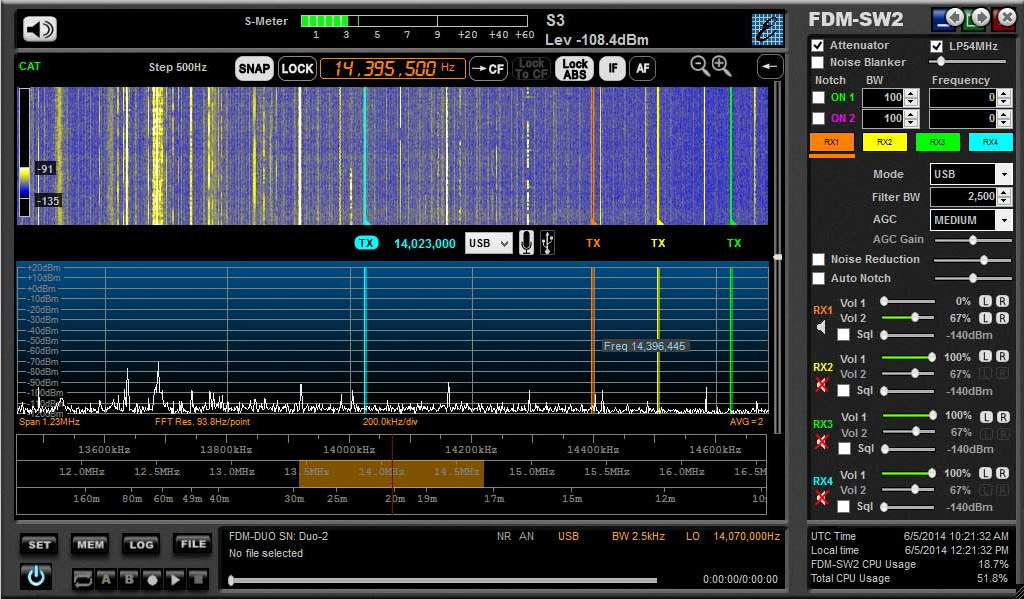
Task: Open the TX mode dropdown showing USB
Action: [489, 243]
